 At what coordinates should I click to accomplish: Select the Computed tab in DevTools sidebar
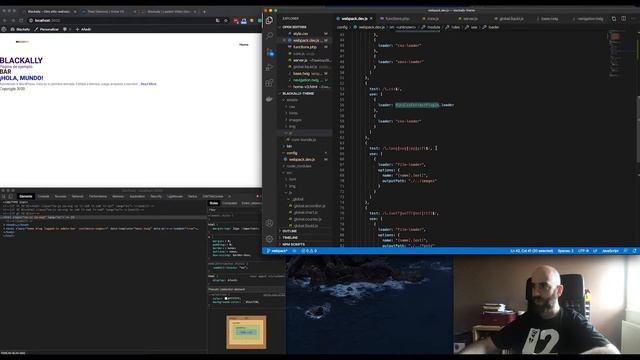(229, 203)
